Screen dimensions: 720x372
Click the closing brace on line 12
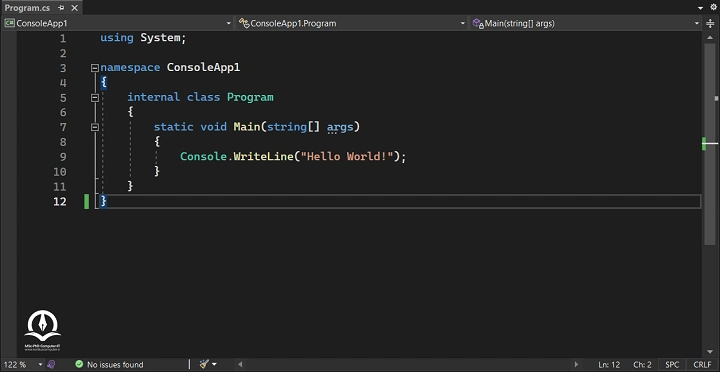(103, 201)
